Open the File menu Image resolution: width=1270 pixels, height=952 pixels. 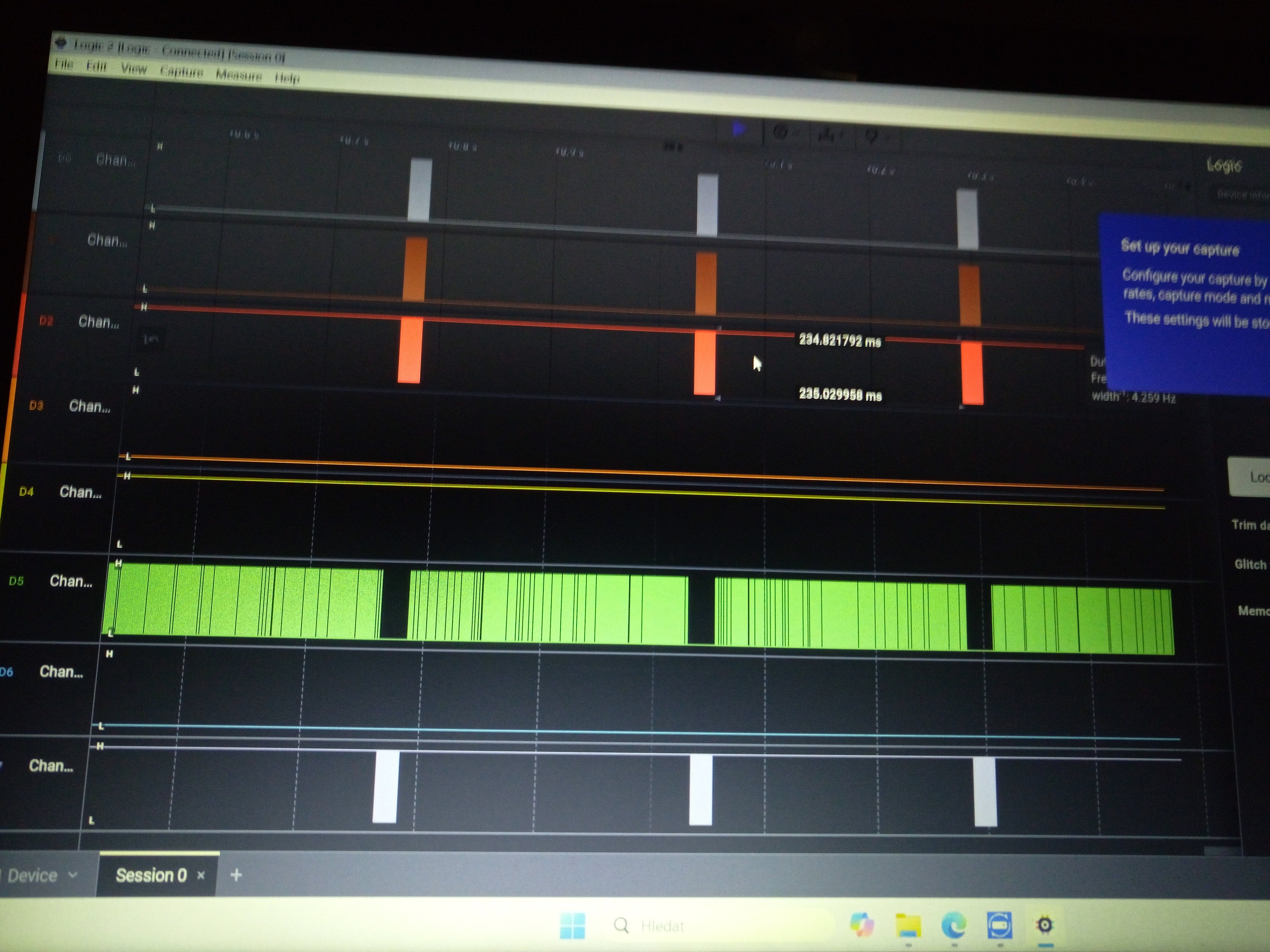(64, 64)
